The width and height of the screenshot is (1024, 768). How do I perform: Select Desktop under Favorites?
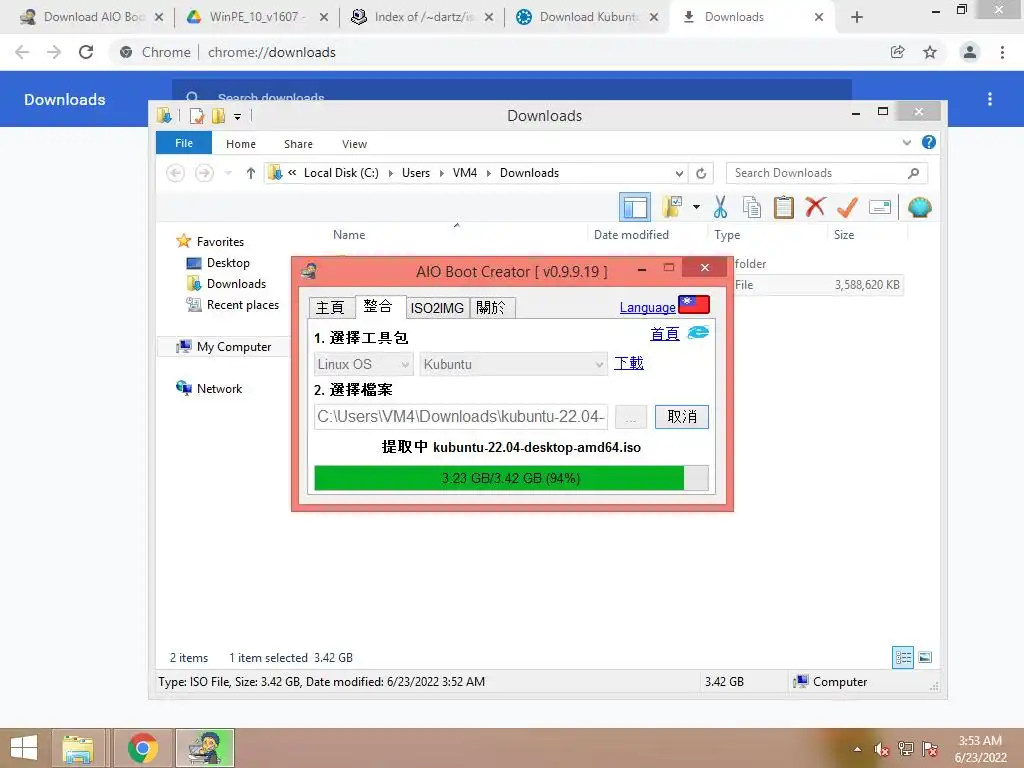(228, 263)
